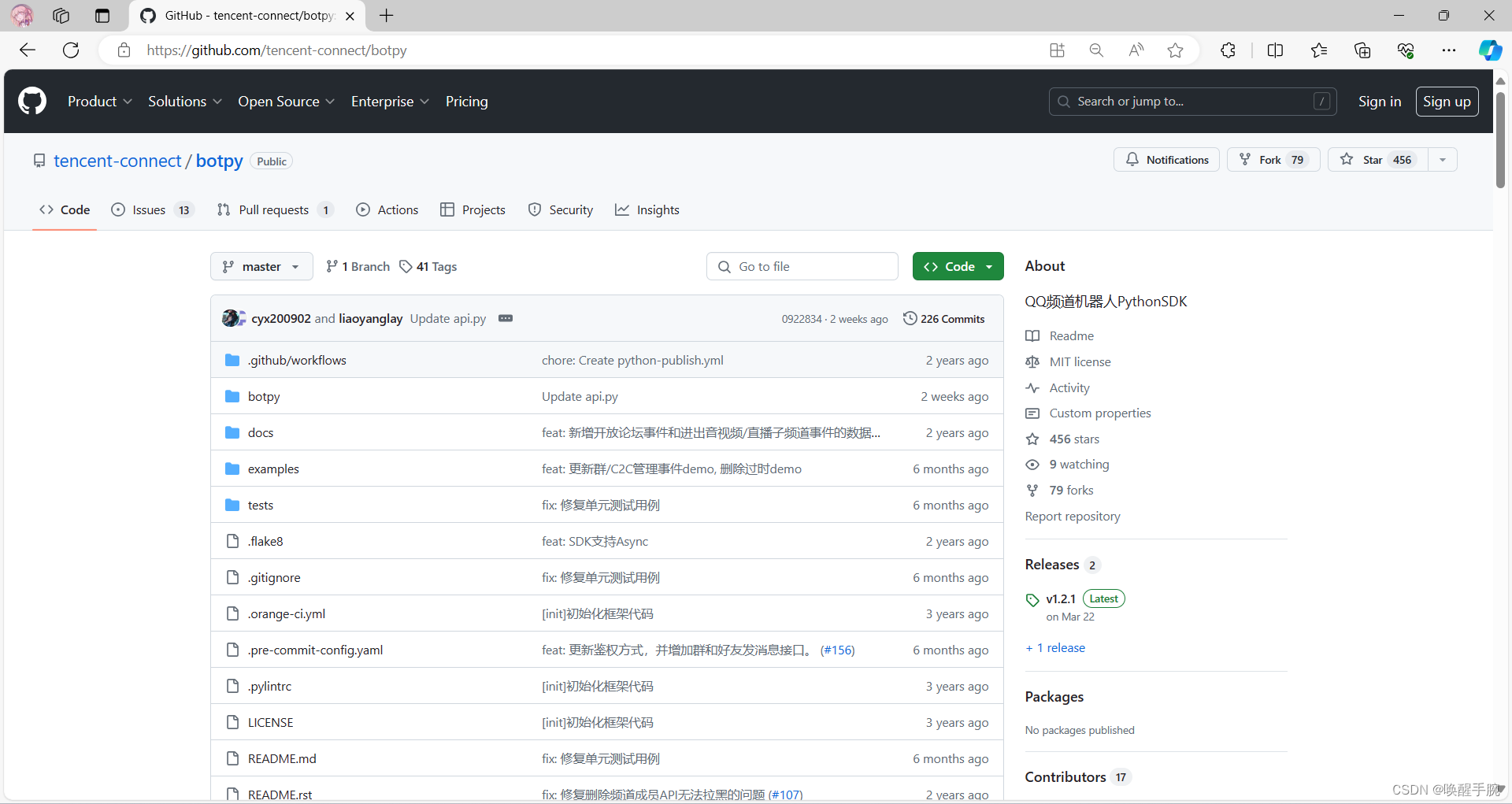The height and width of the screenshot is (804, 1512).
Task: Open the LICENSE file
Action: (270, 722)
